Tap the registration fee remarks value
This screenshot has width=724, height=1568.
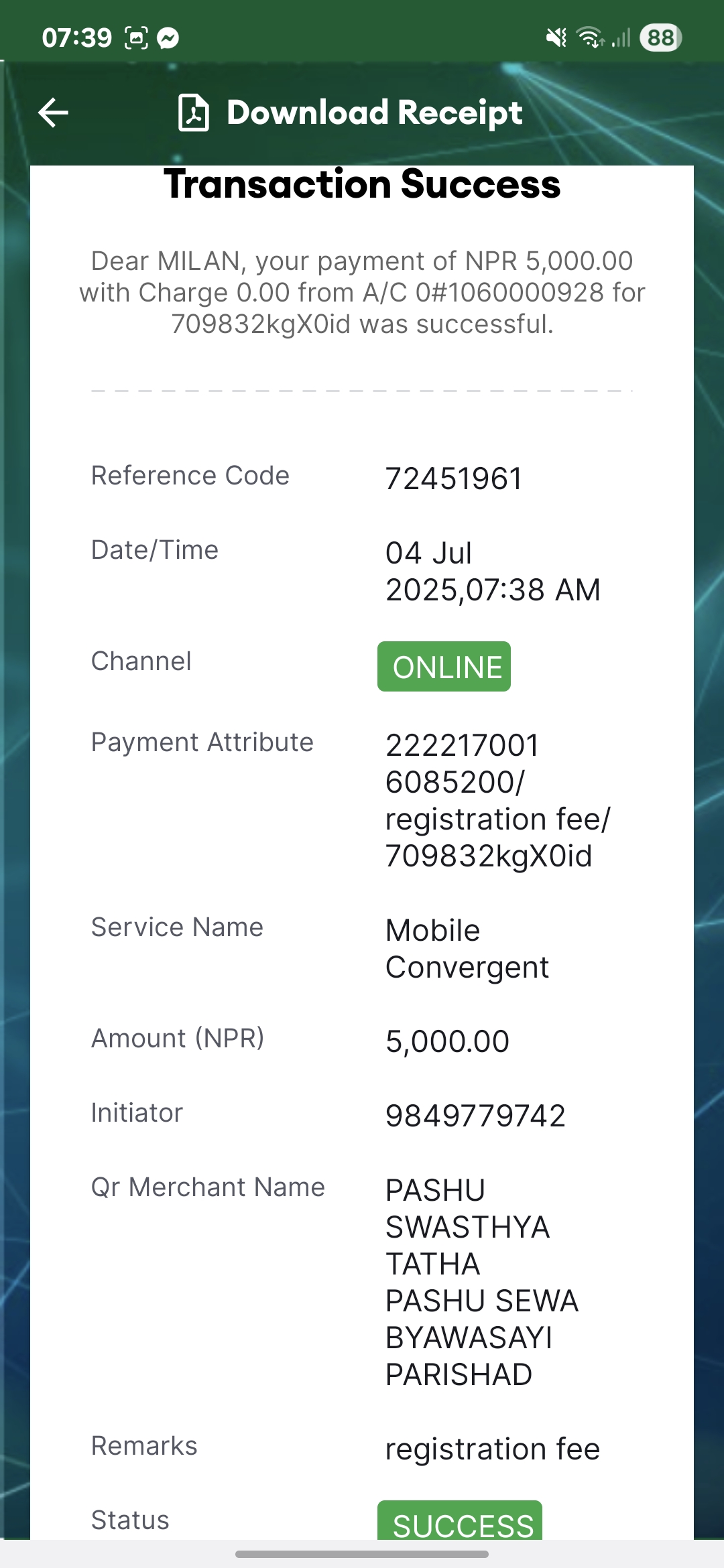click(x=493, y=1449)
